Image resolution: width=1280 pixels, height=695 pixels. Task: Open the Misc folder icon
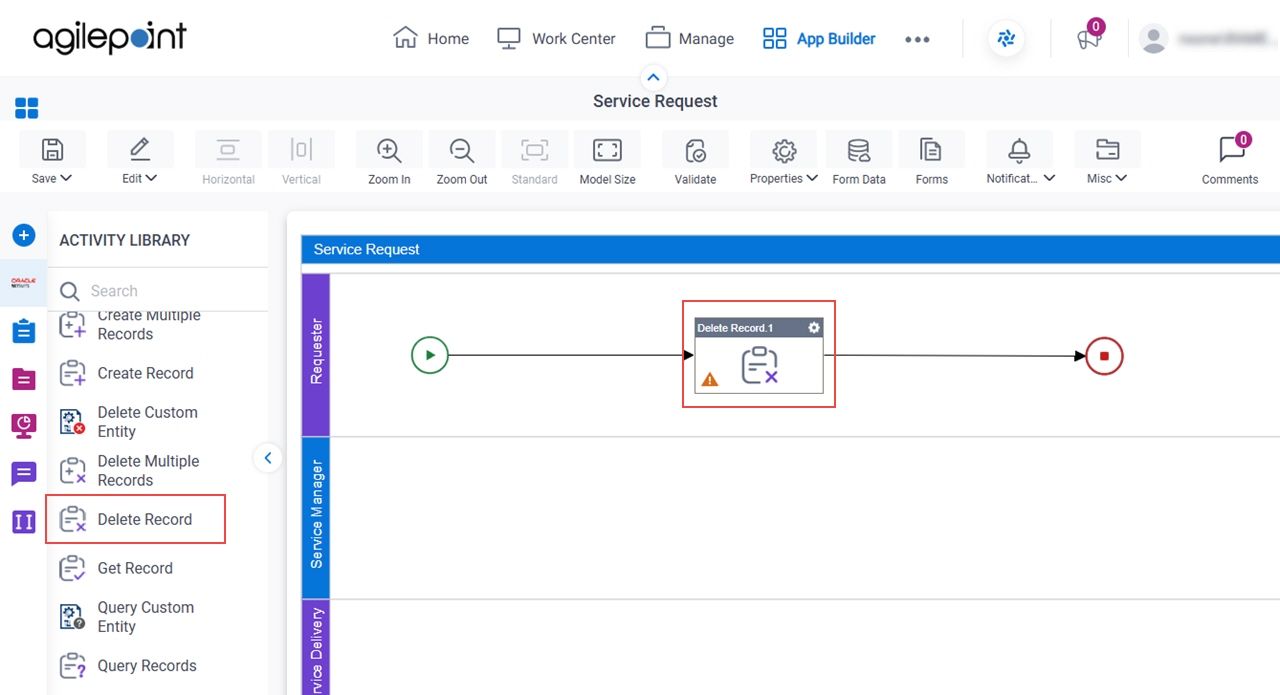[1107, 150]
